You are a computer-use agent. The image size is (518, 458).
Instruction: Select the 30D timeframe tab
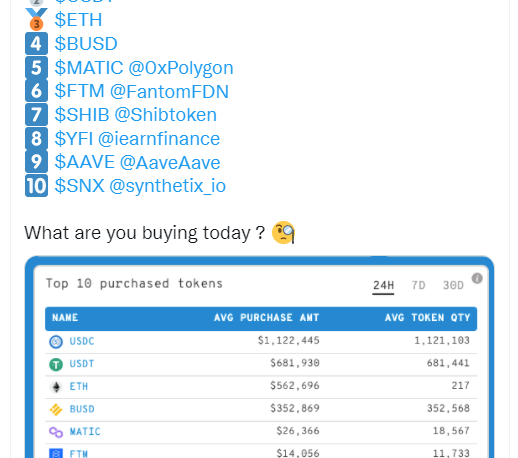(x=453, y=285)
